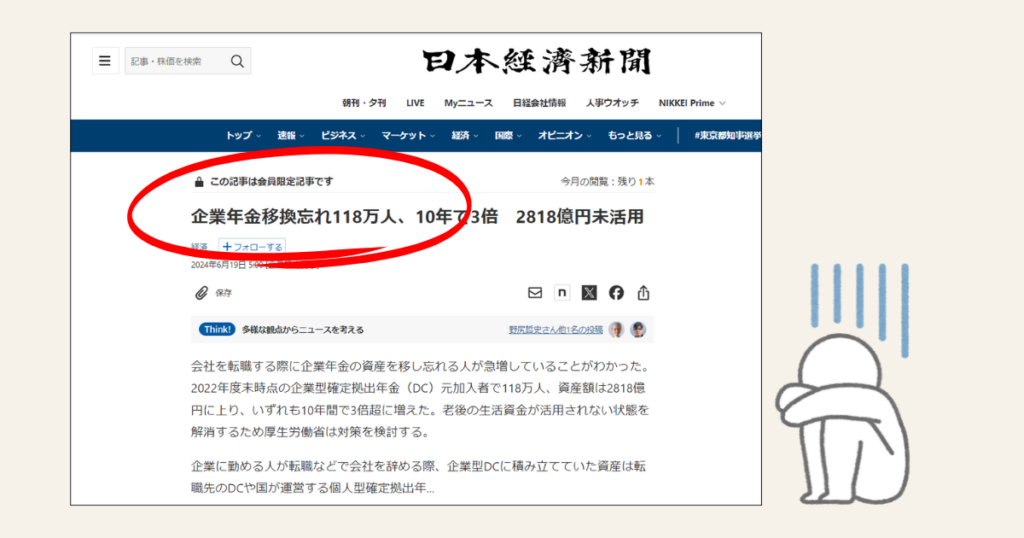
Task: Expand the NIKKEI Prime dropdown
Action: click(692, 103)
